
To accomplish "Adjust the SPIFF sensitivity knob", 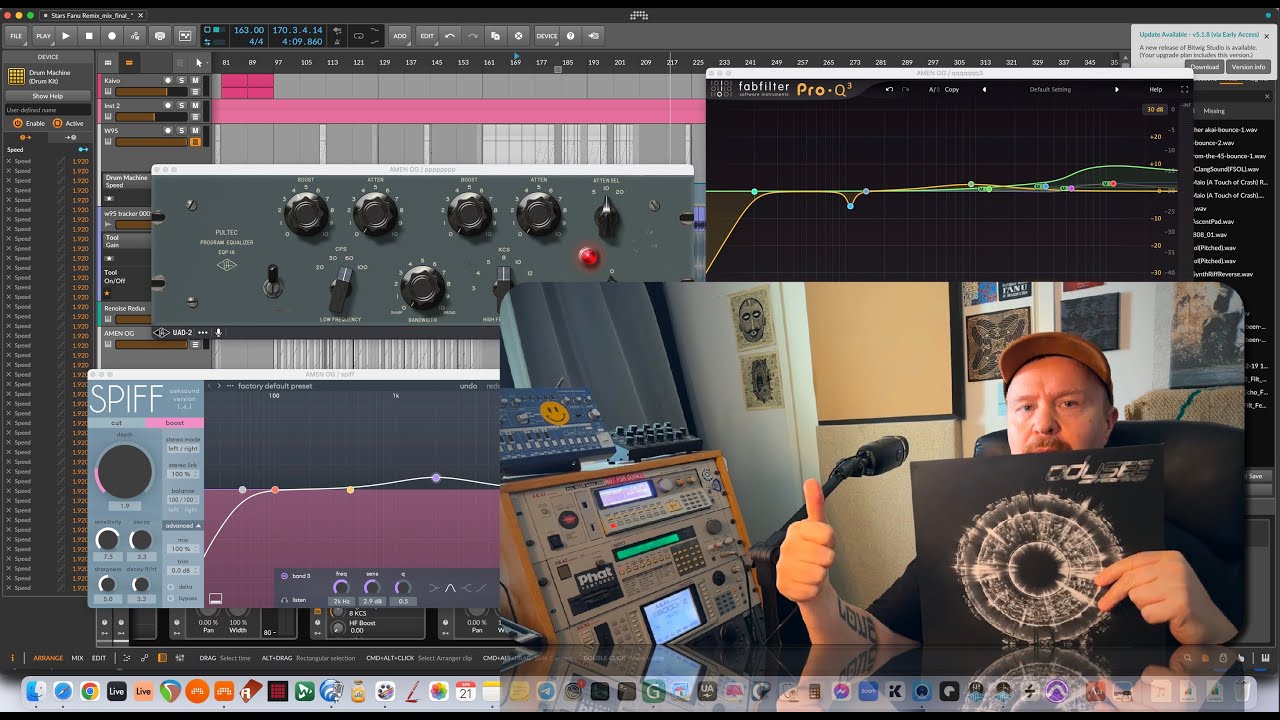I will (x=107, y=540).
